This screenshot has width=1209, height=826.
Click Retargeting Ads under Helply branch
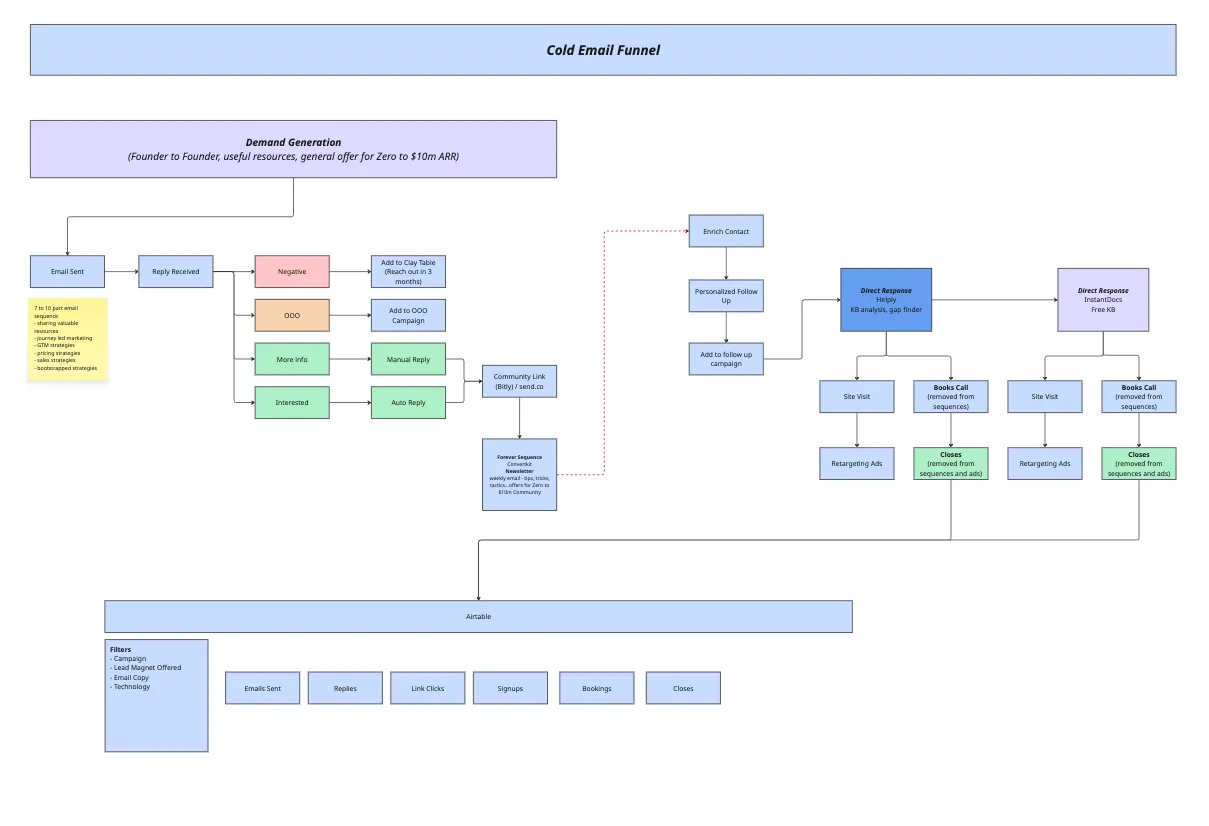(857, 463)
